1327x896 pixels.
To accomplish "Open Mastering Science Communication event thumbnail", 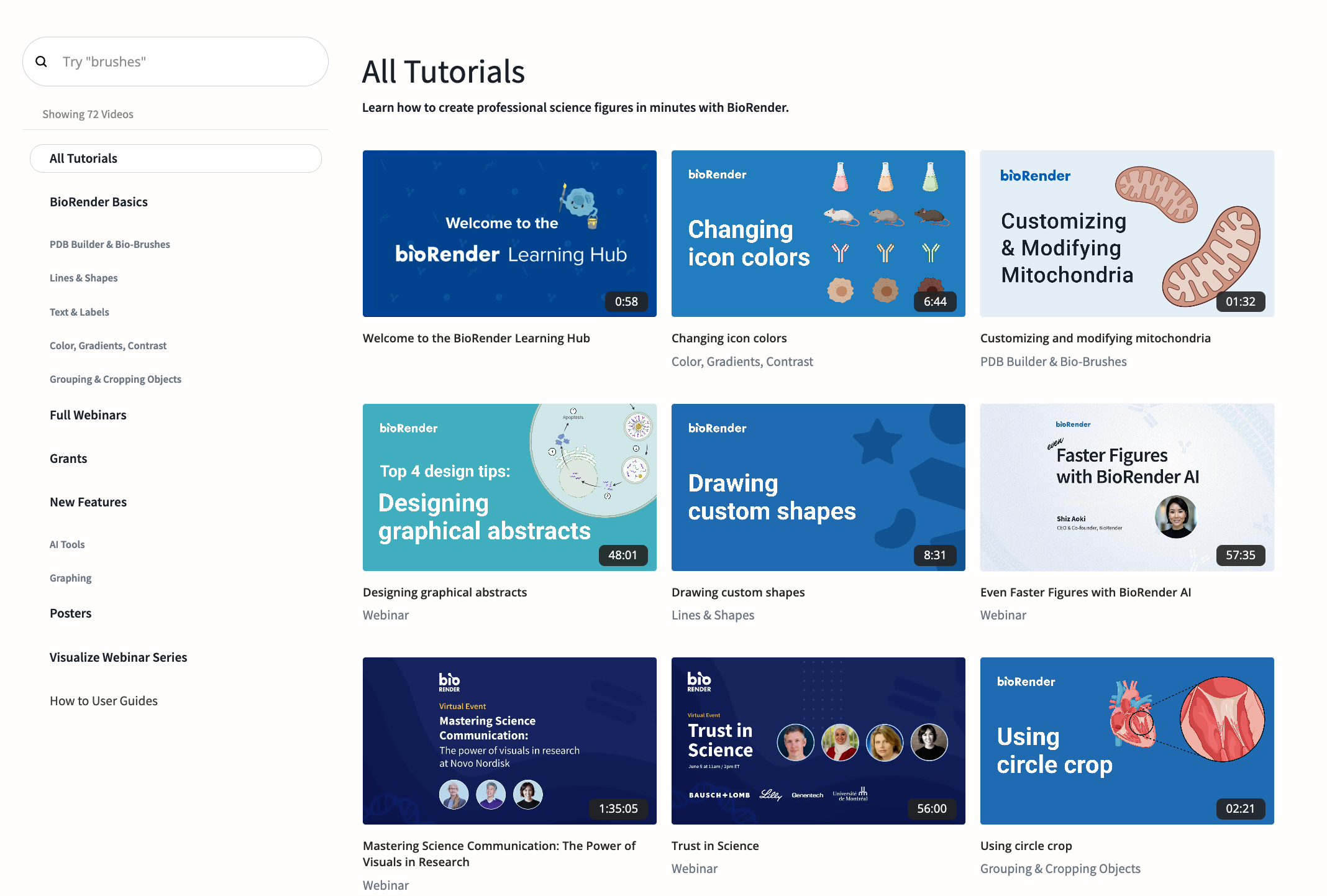I will (509, 741).
